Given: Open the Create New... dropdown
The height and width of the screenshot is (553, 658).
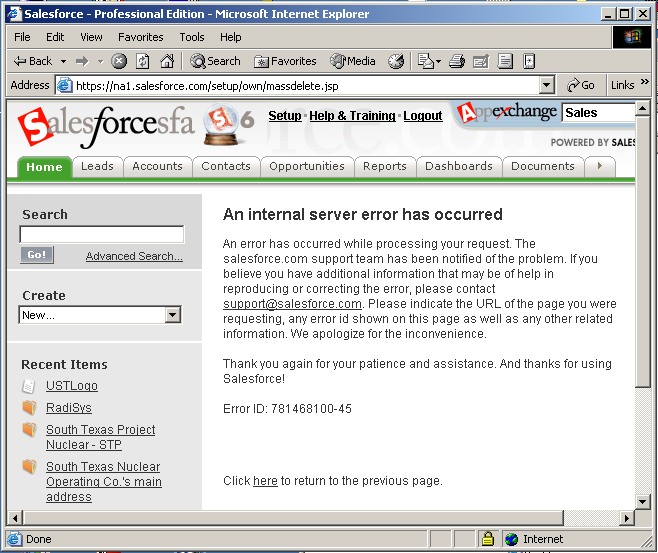Looking at the screenshot, I should click(x=100, y=315).
